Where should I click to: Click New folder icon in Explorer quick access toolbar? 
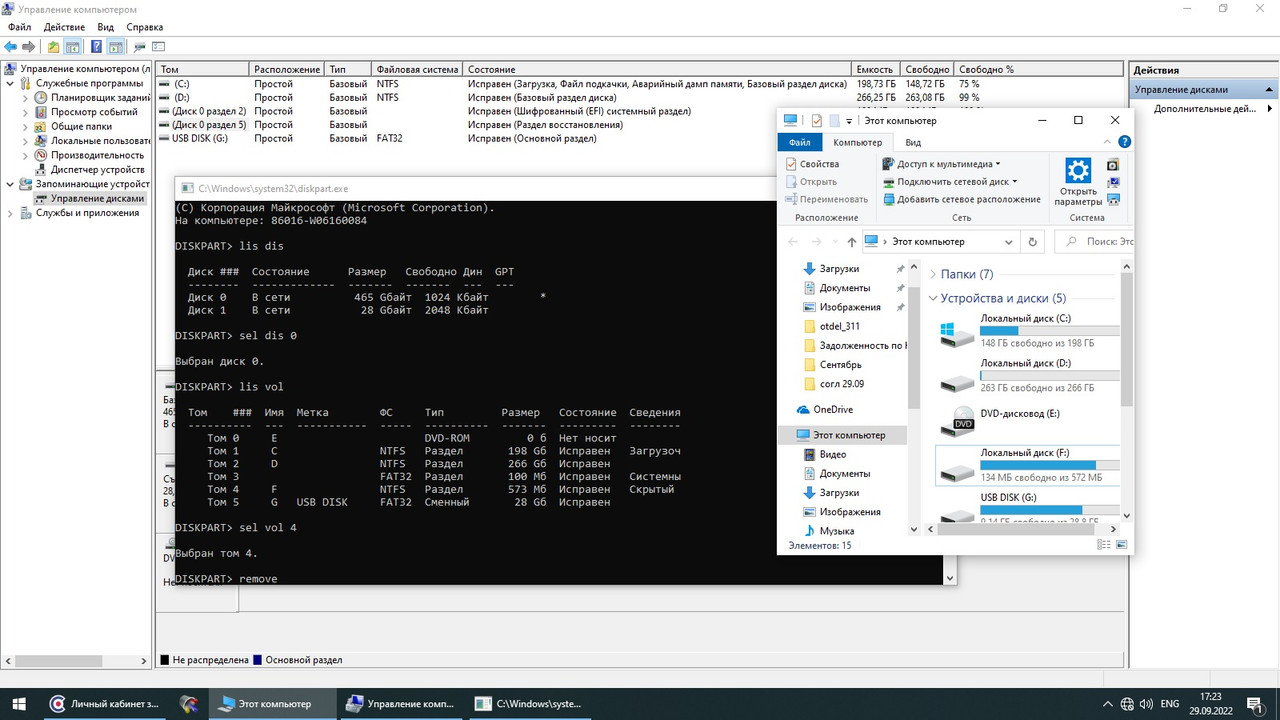(x=834, y=120)
